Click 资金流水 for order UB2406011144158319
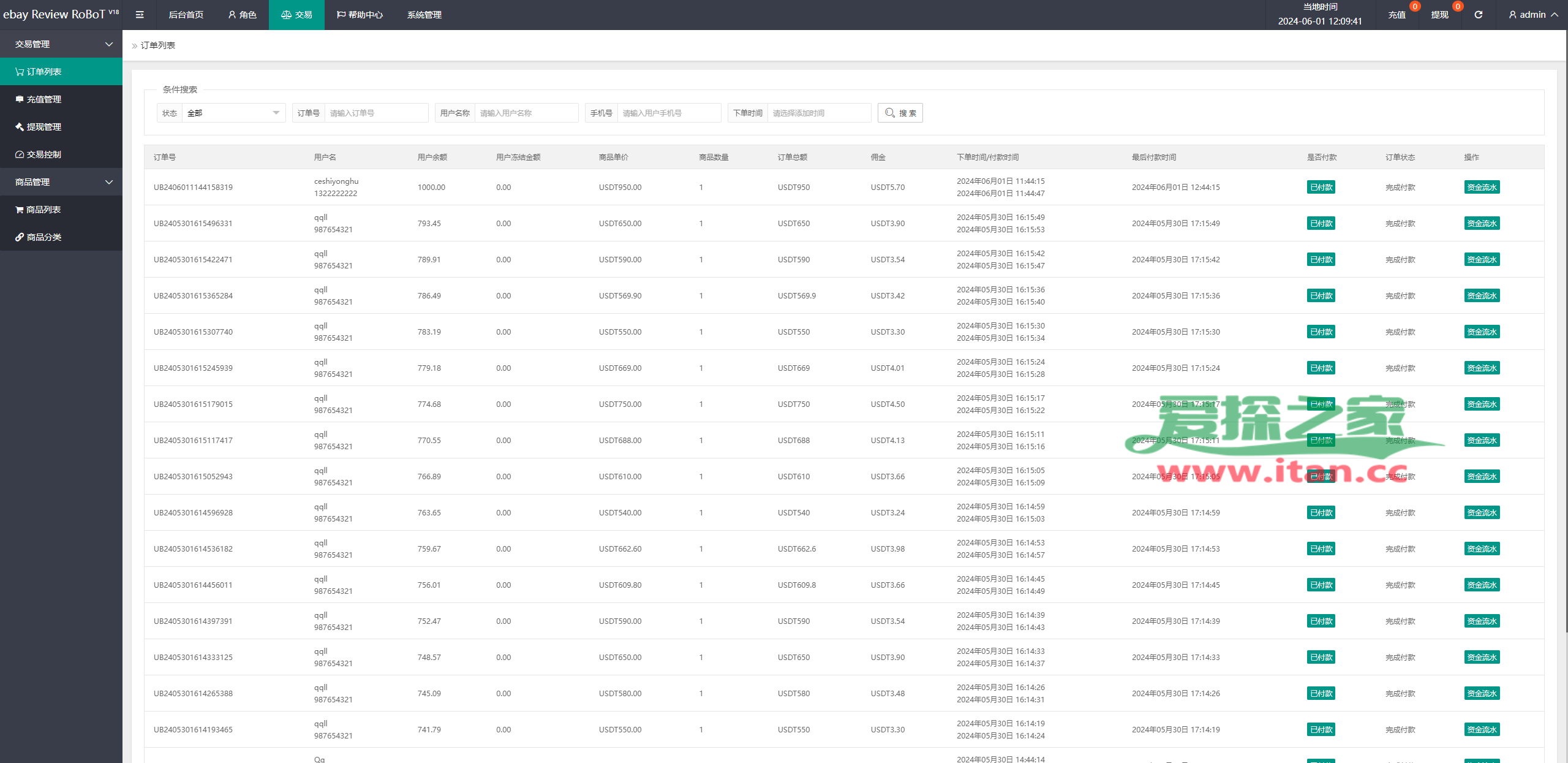The image size is (1568, 763). [1482, 188]
